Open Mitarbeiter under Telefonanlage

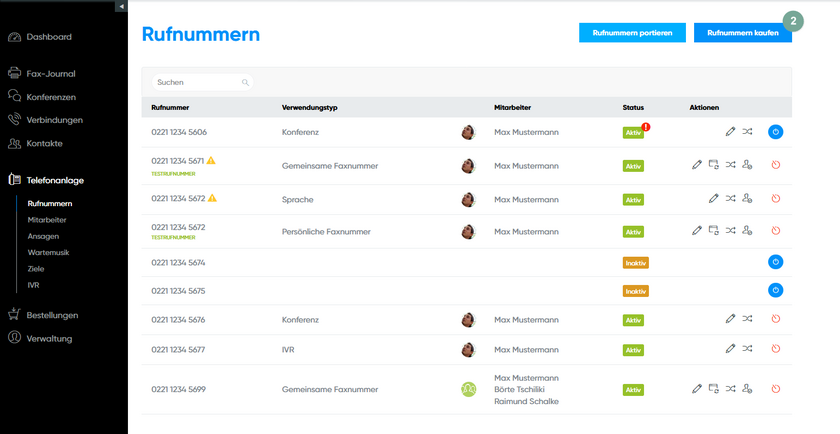47,219
